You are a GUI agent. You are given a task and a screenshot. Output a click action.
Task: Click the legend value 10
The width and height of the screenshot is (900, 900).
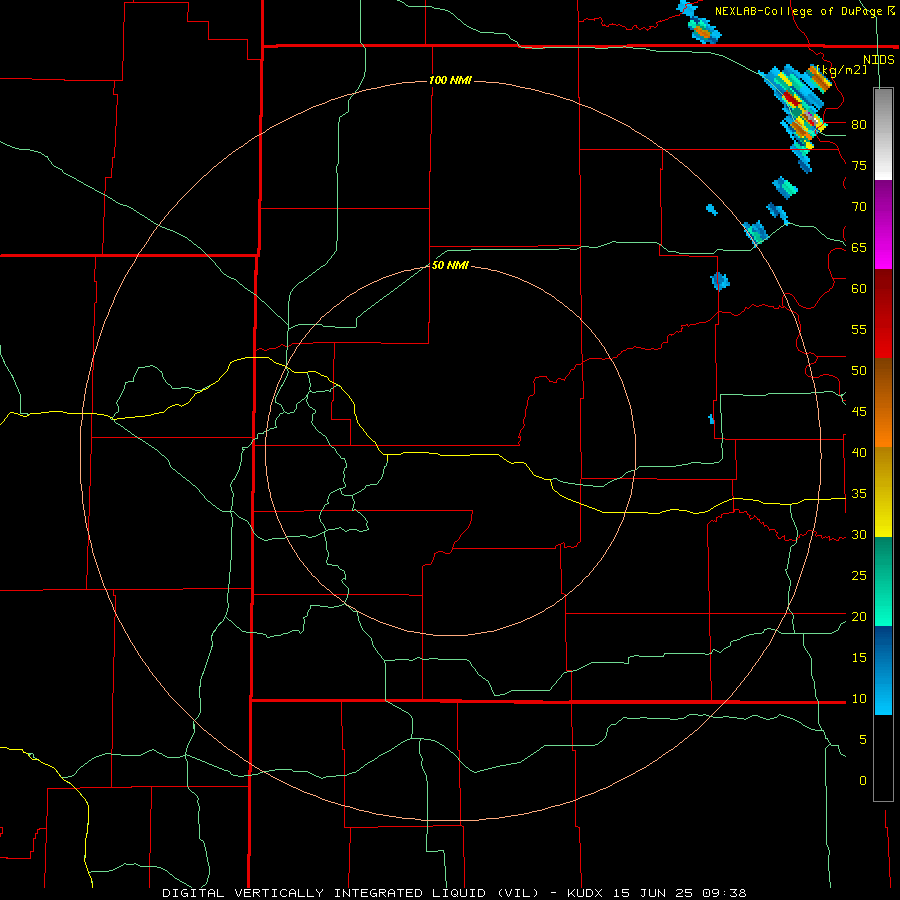pos(859,699)
